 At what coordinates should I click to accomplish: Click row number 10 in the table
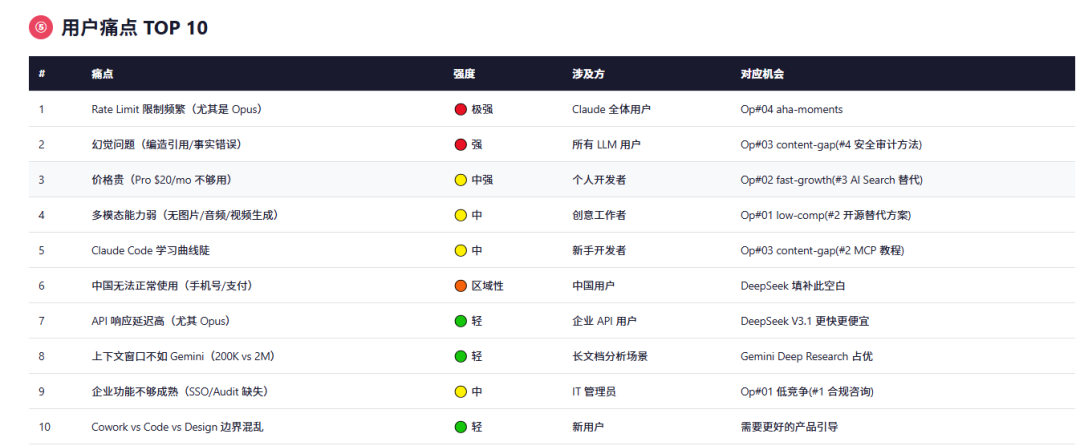pyautogui.click(x=44, y=427)
